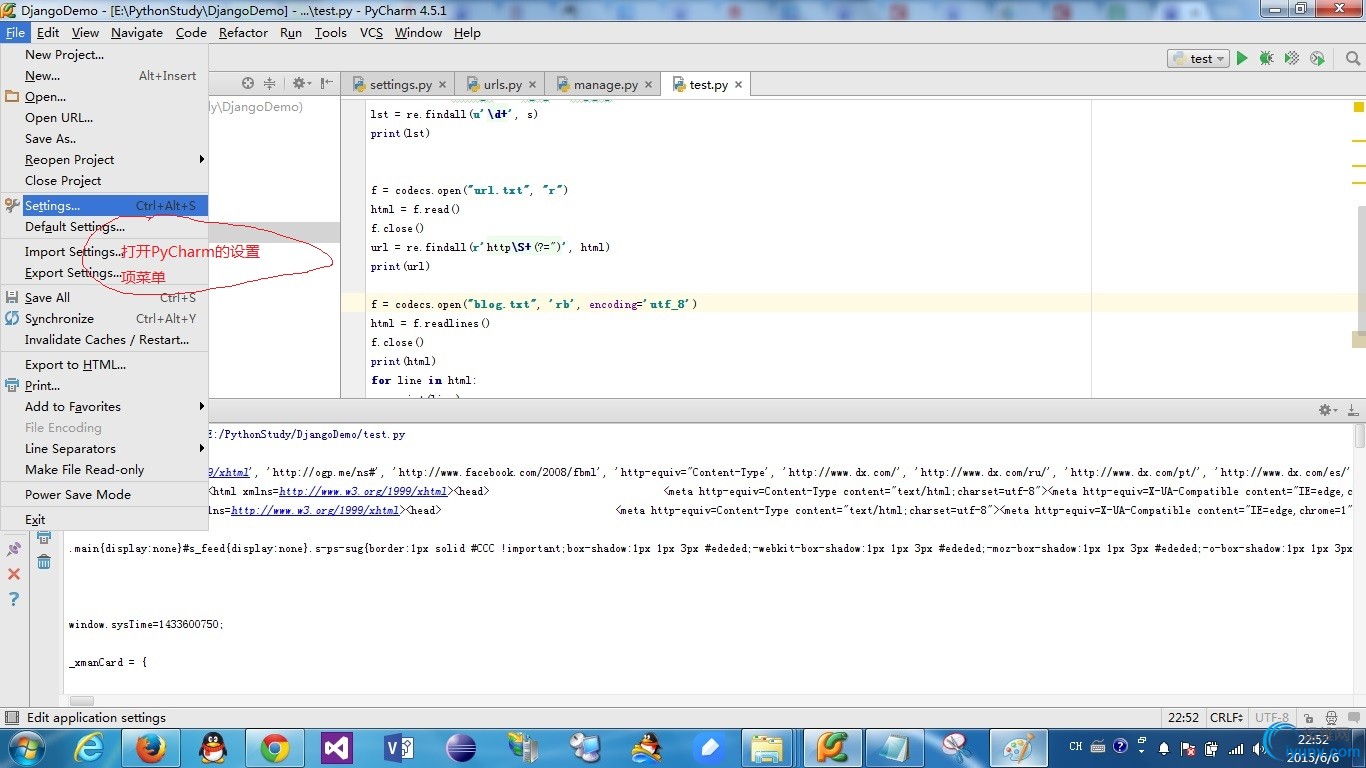Click window.sysTime line in console output

(147, 625)
